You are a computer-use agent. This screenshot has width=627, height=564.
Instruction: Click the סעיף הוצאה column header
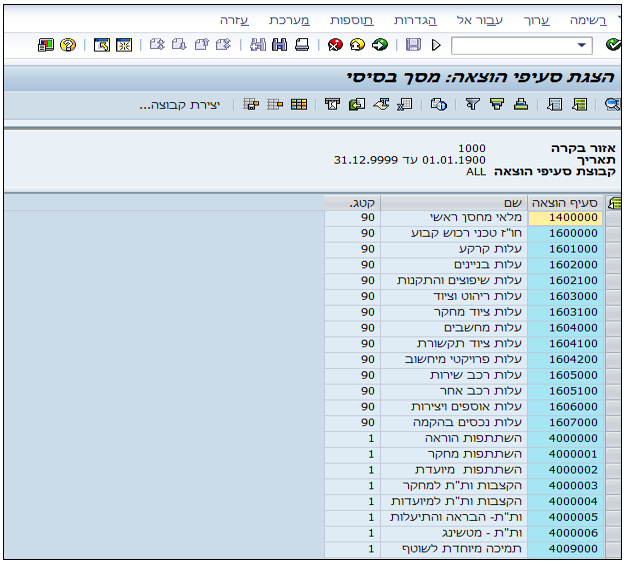565,203
